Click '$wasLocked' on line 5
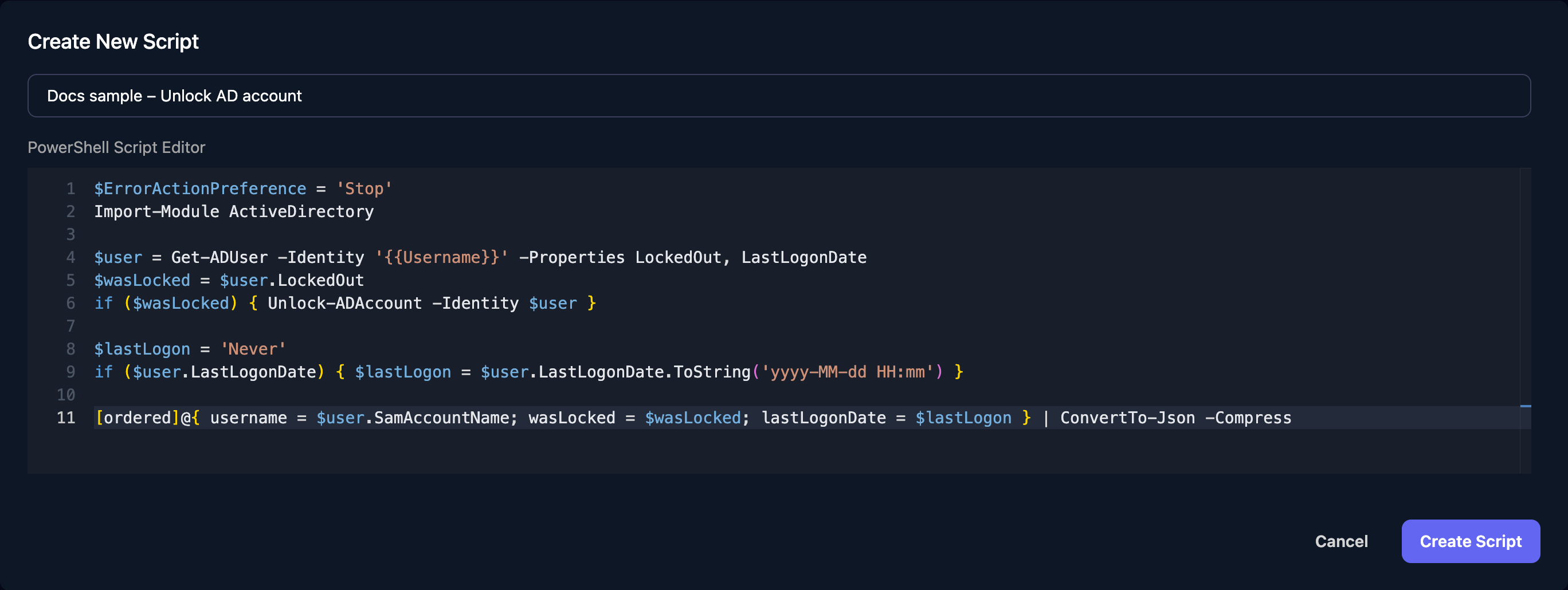Viewport: 1568px width, 590px height. click(142, 281)
